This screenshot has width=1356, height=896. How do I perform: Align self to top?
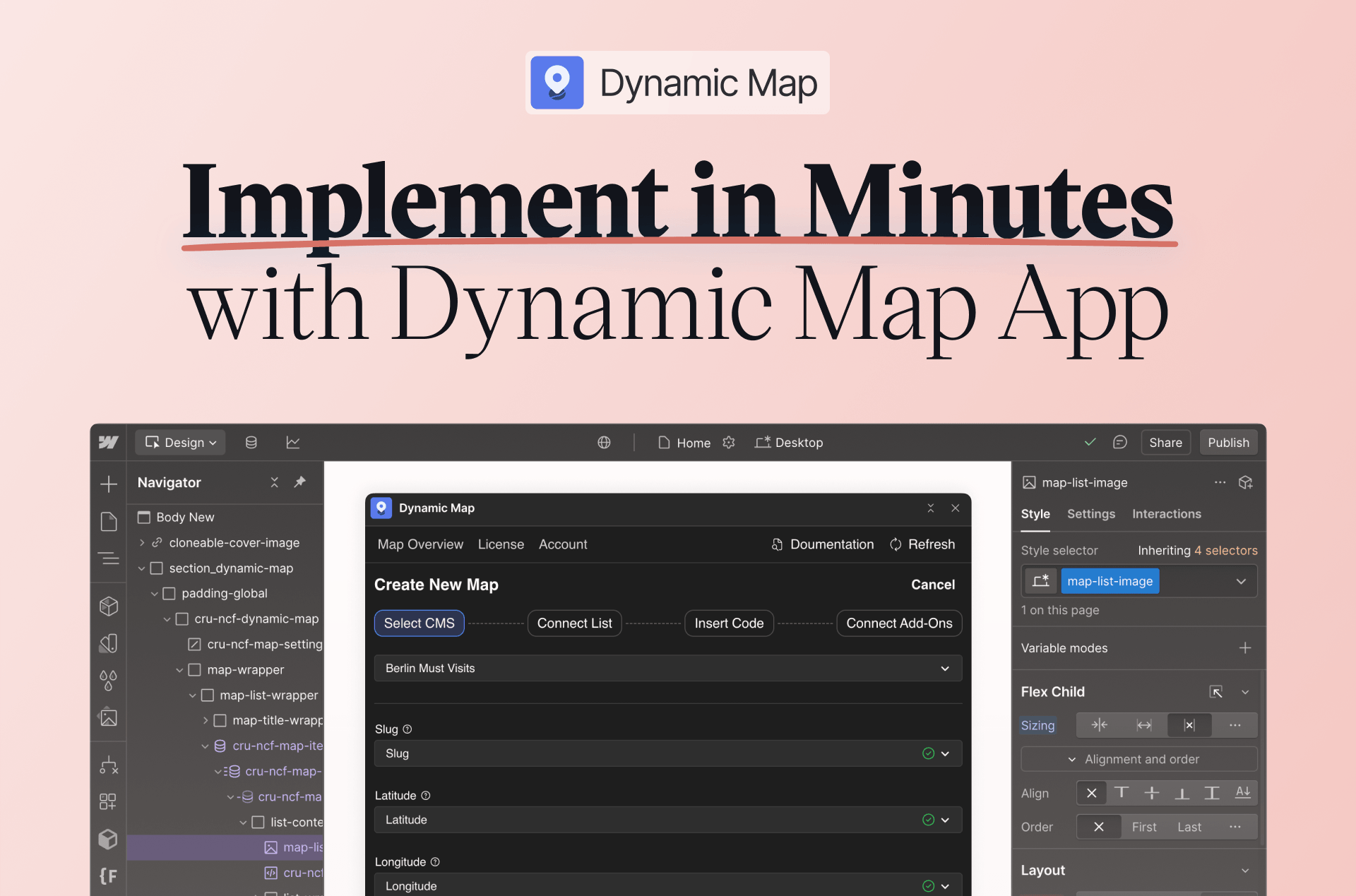[1122, 793]
